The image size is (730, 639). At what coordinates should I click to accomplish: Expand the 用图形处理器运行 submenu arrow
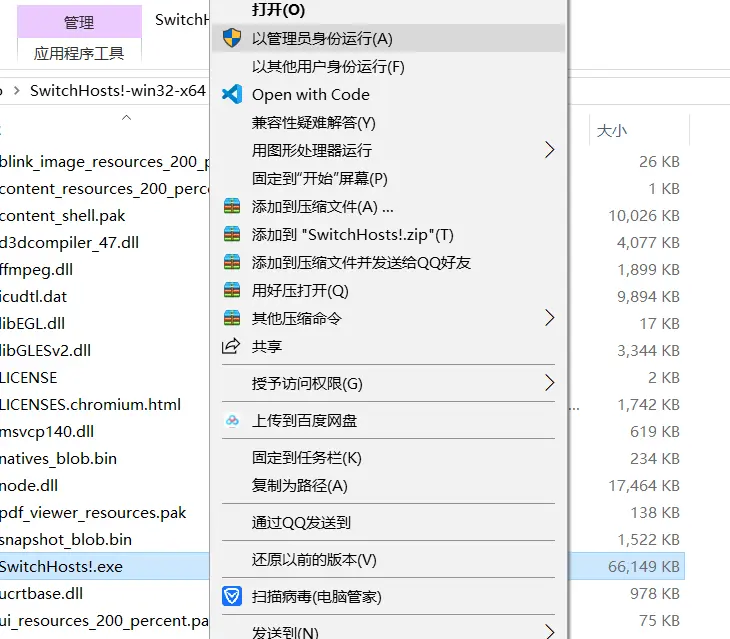[549, 150]
